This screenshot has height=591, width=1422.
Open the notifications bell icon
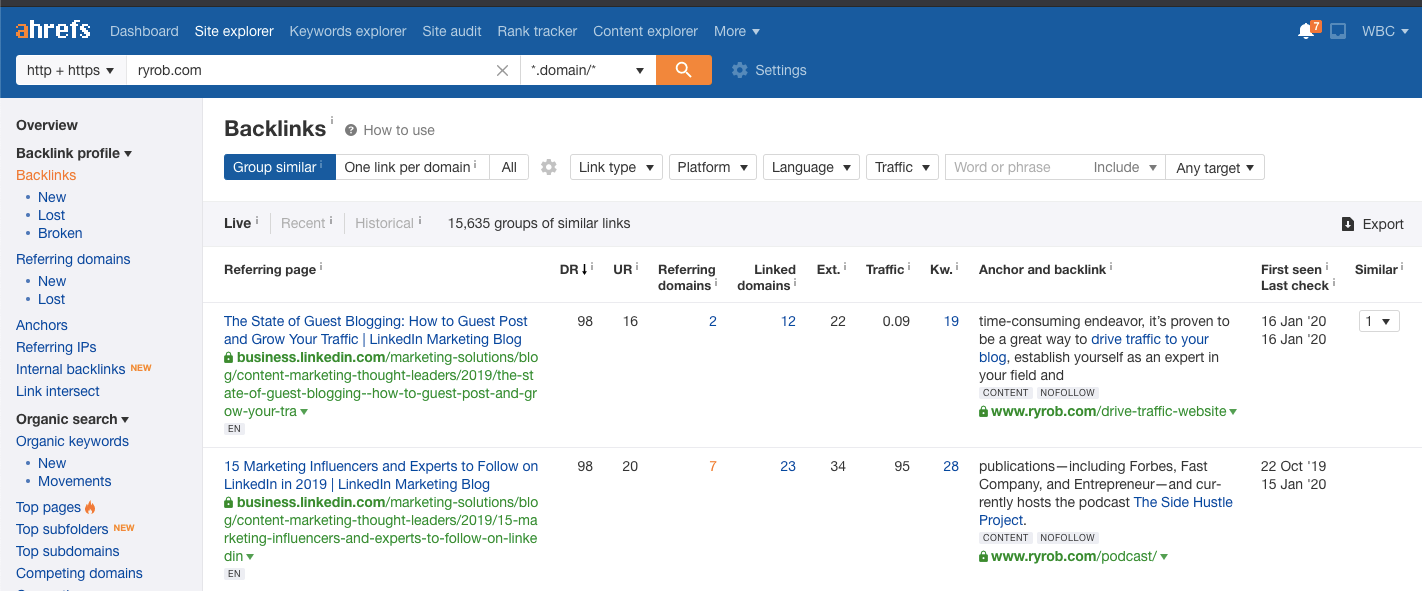coord(1305,31)
